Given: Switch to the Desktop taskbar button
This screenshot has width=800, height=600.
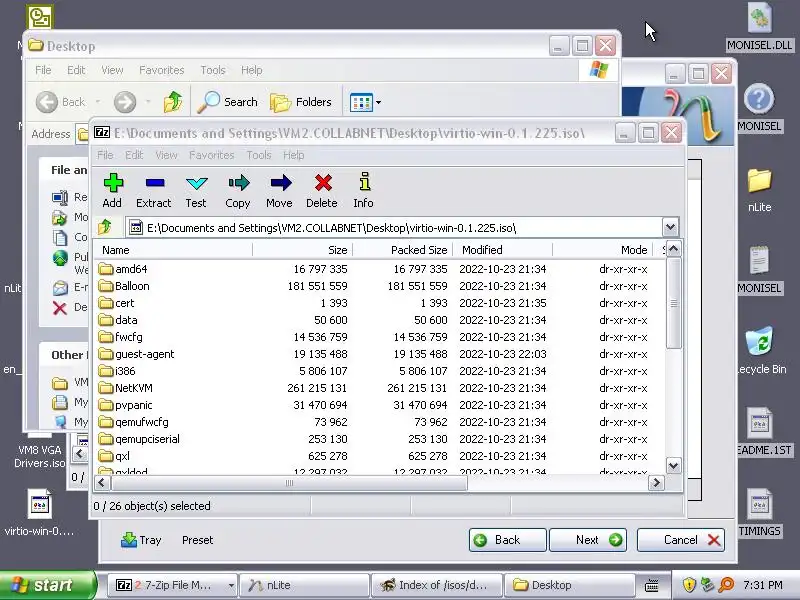Looking at the screenshot, I should [569, 585].
